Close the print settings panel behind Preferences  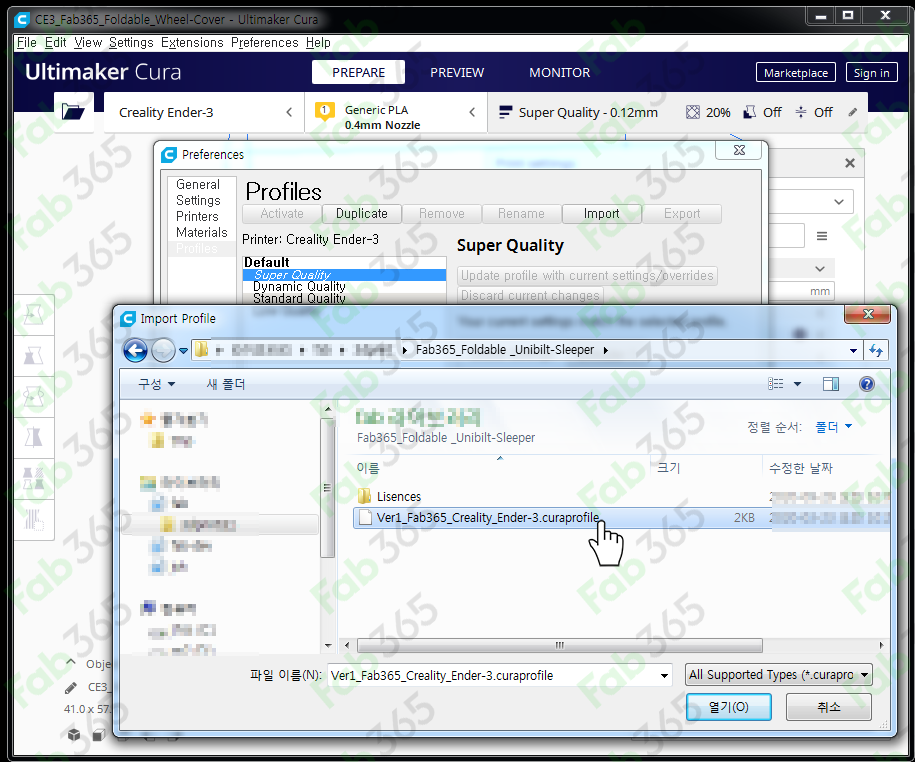tap(850, 163)
